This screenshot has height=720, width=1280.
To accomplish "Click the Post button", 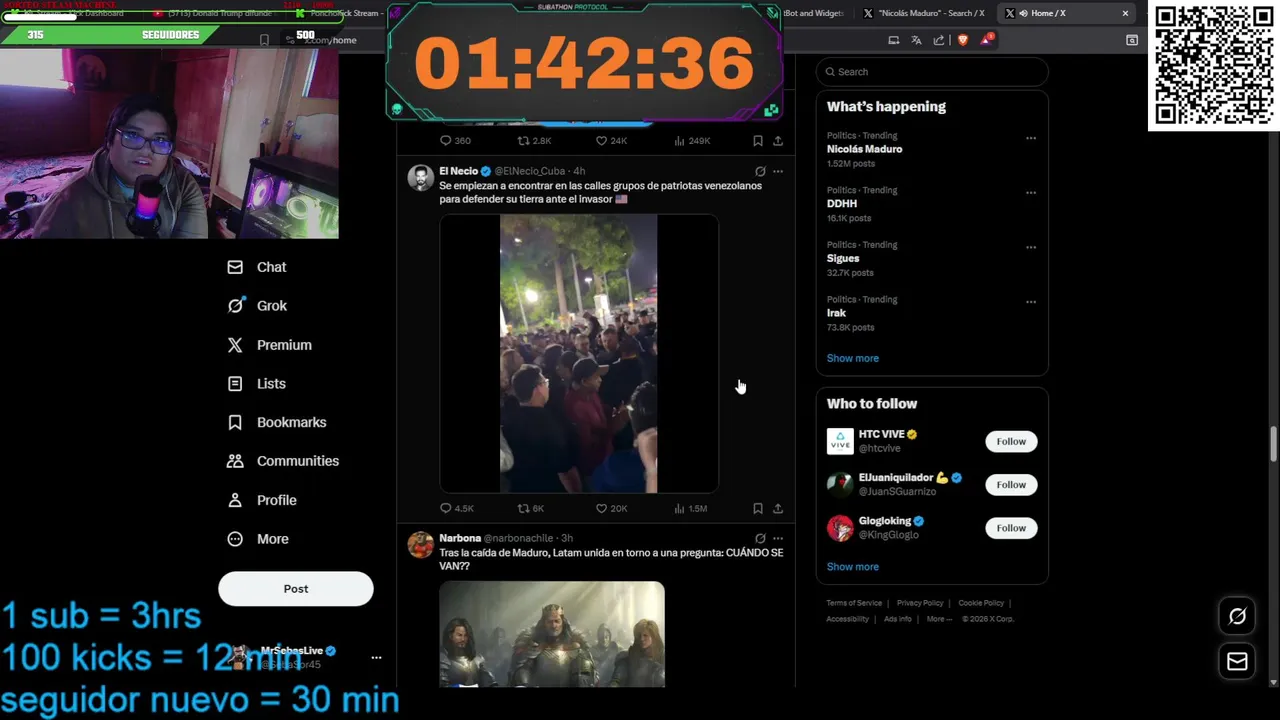I will click(x=296, y=589).
